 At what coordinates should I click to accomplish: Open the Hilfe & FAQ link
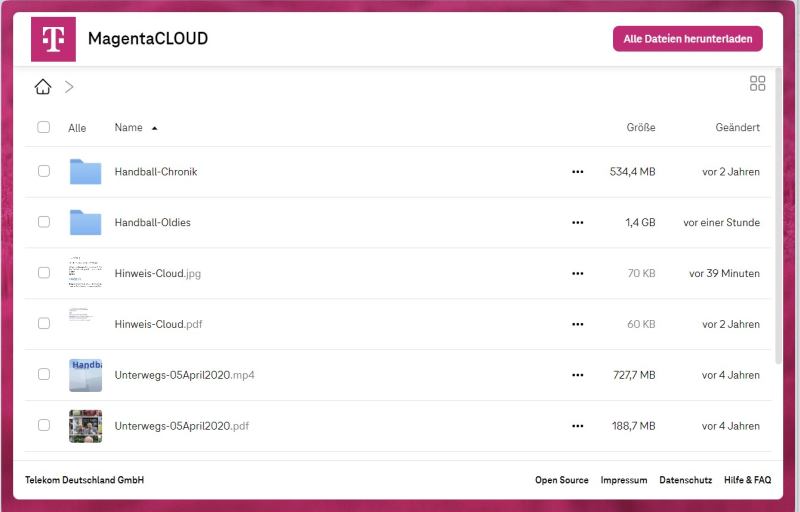[x=747, y=480]
